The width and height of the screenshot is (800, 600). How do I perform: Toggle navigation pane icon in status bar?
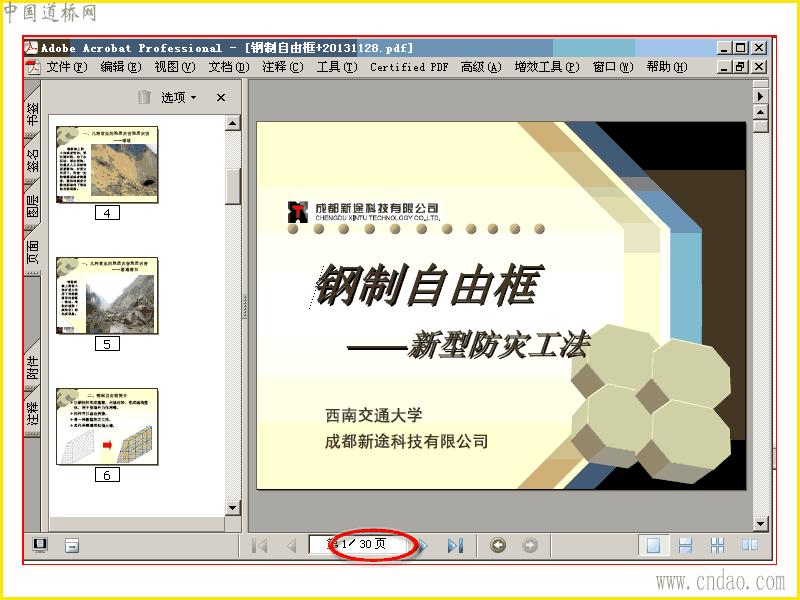coord(40,545)
